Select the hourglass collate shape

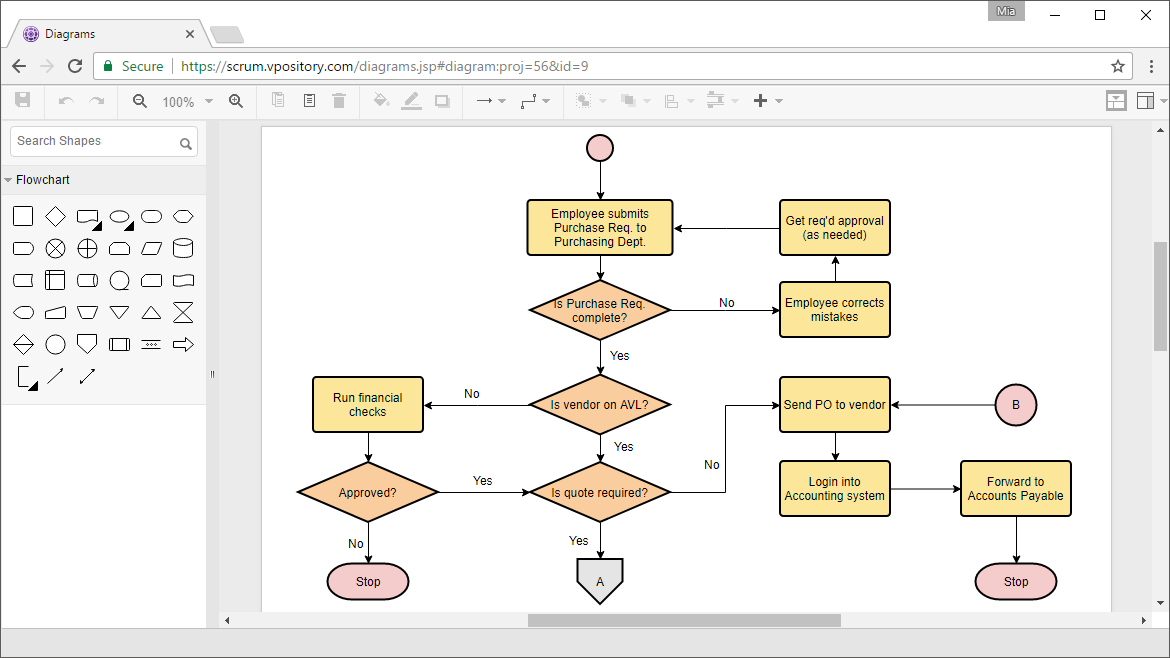[183, 313]
